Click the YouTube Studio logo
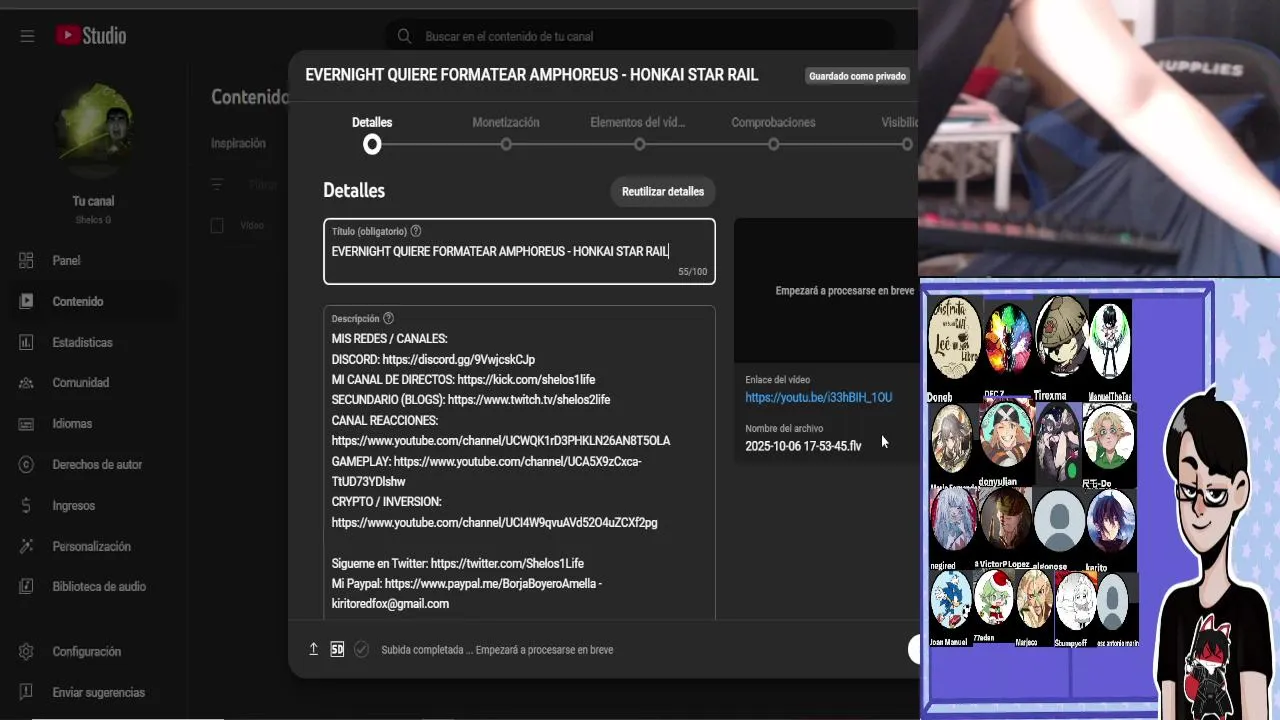1280x720 pixels. point(91,36)
